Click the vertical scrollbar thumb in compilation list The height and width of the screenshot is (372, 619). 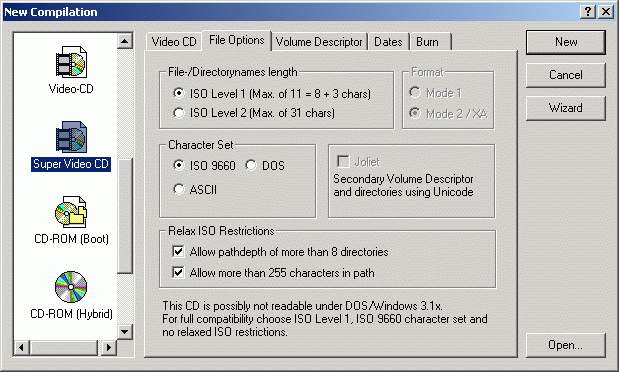point(125,216)
